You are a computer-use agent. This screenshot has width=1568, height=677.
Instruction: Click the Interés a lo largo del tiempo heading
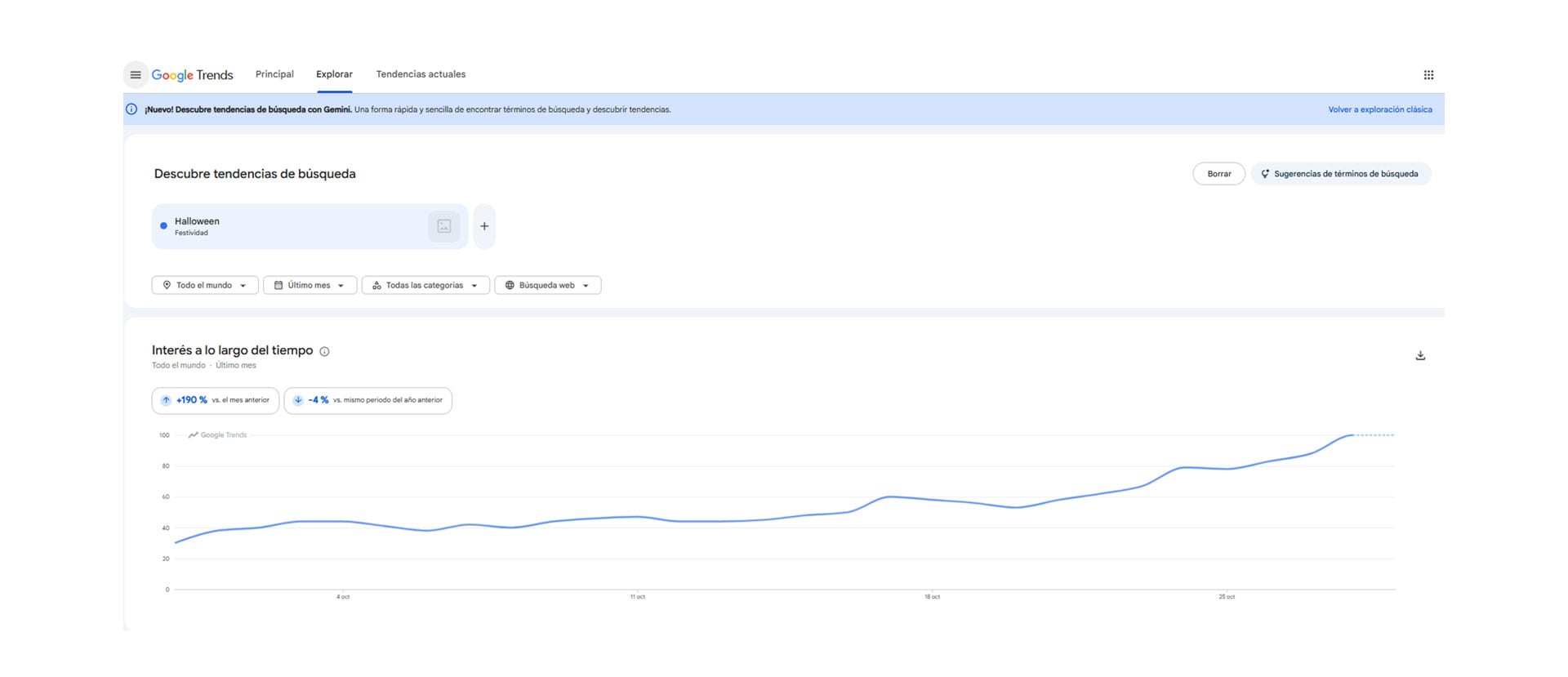coord(233,350)
